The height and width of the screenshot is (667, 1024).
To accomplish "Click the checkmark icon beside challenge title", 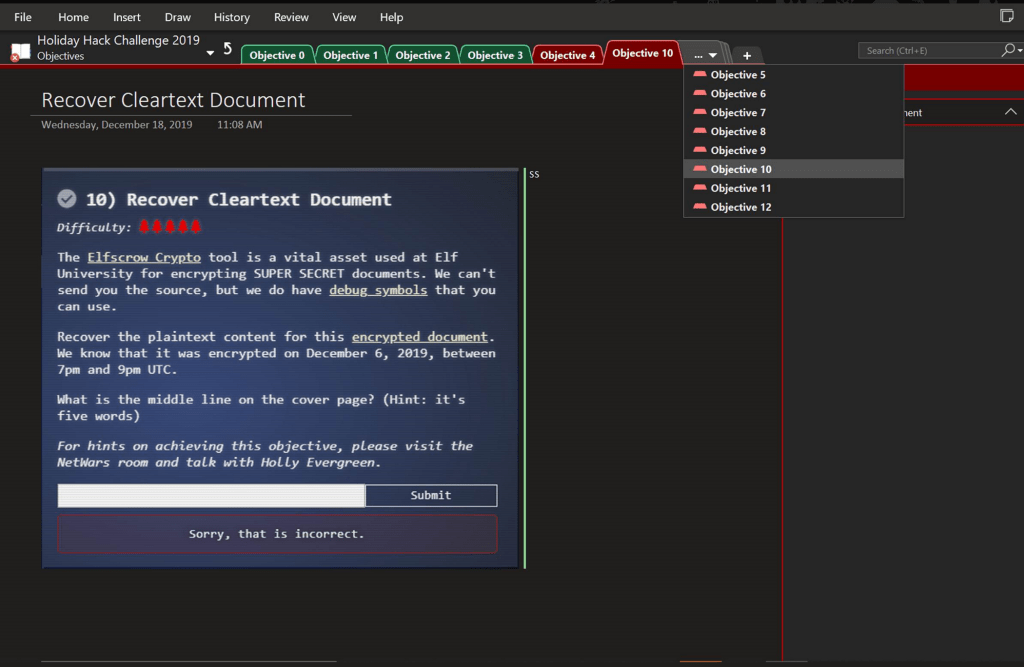I will point(67,199).
